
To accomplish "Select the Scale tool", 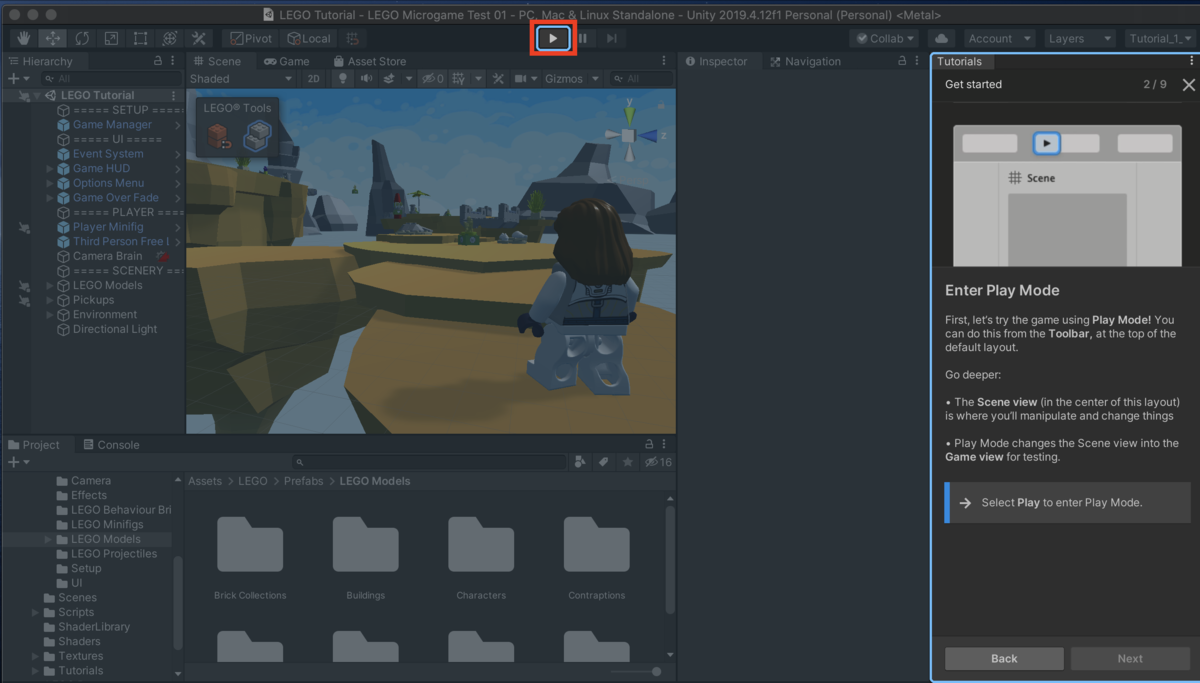I will coord(111,38).
